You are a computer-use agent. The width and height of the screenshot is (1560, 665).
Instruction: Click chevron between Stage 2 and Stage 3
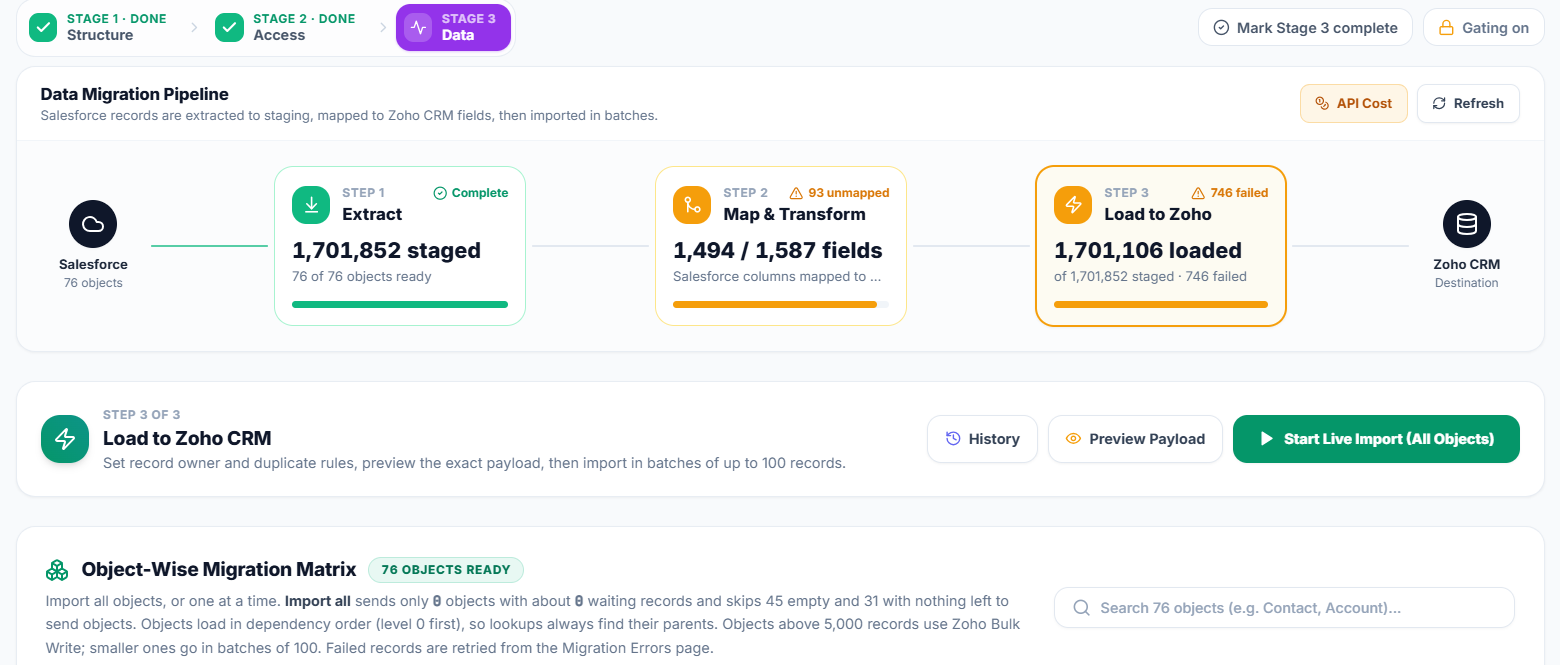(x=382, y=28)
